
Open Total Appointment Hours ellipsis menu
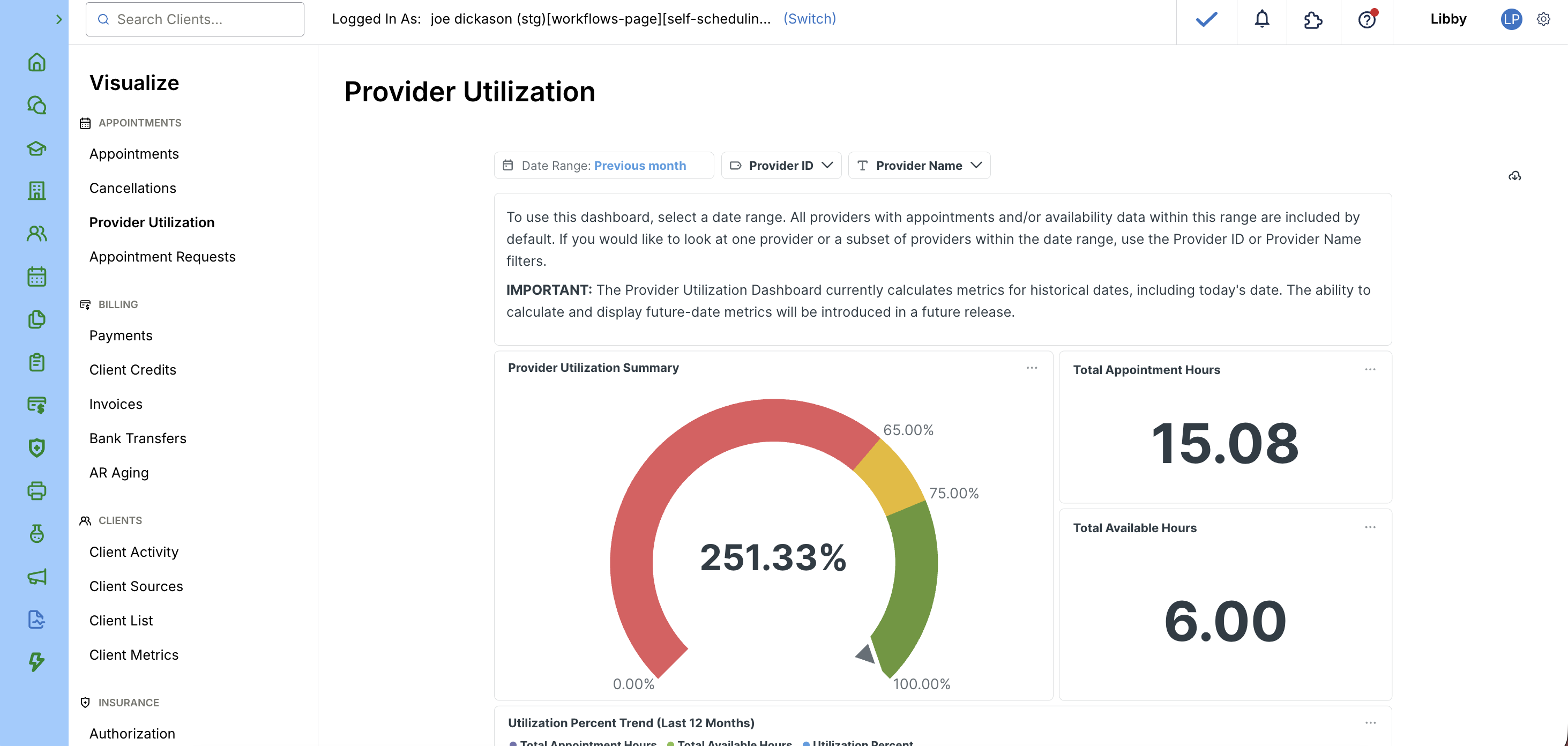pos(1370,370)
